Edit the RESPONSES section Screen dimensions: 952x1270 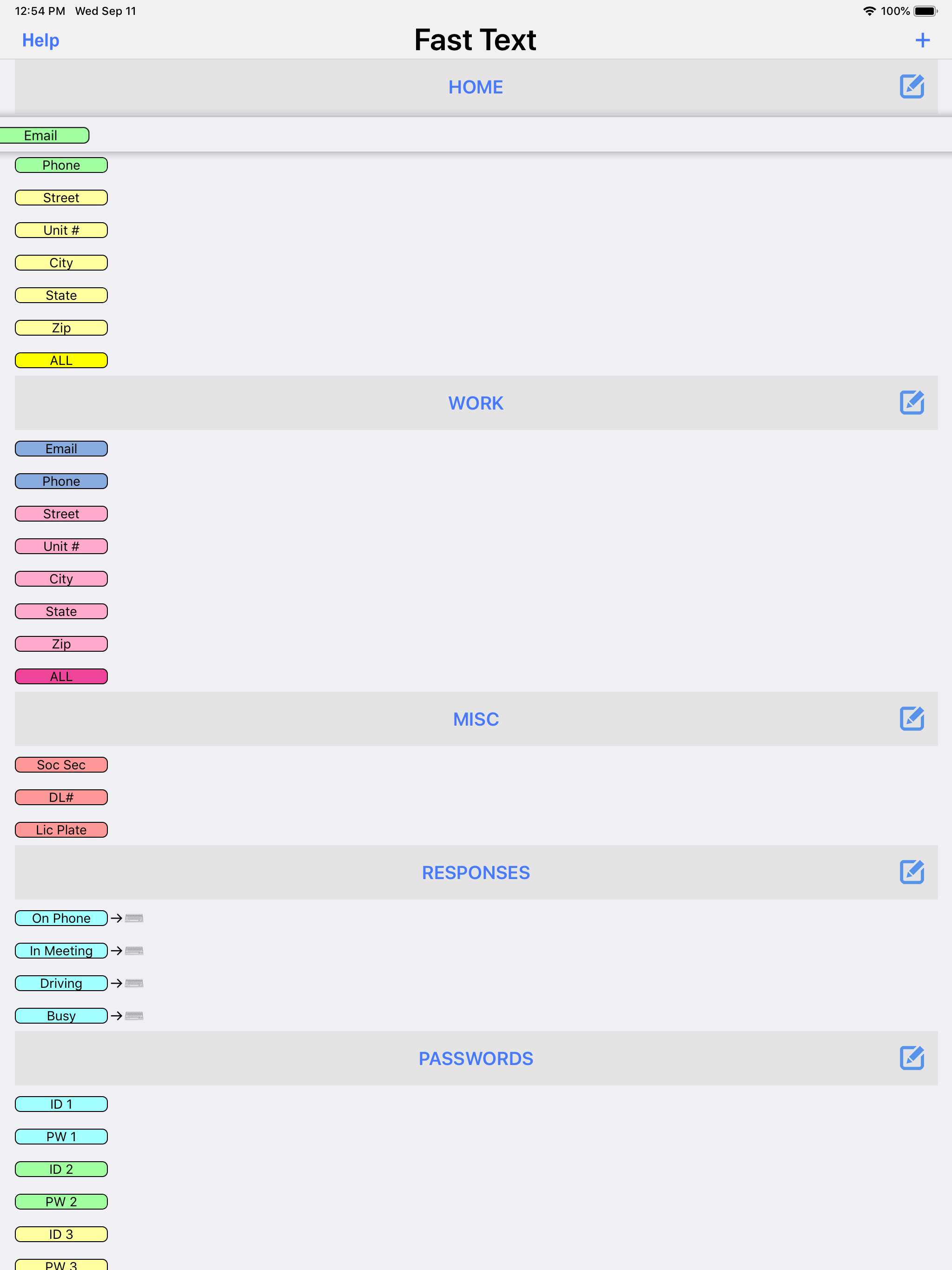point(912,872)
